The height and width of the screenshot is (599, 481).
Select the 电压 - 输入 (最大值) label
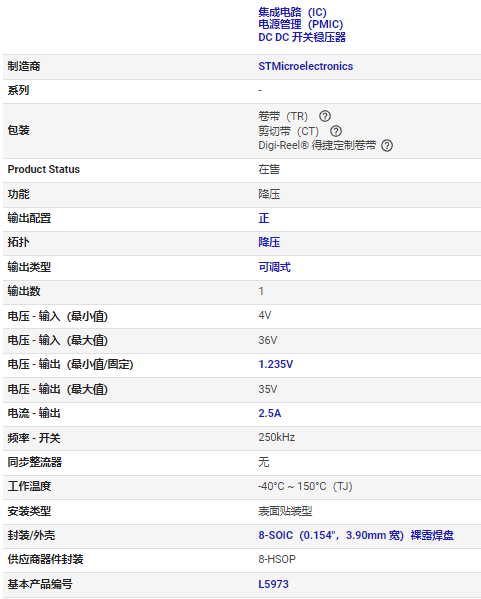click(58, 340)
